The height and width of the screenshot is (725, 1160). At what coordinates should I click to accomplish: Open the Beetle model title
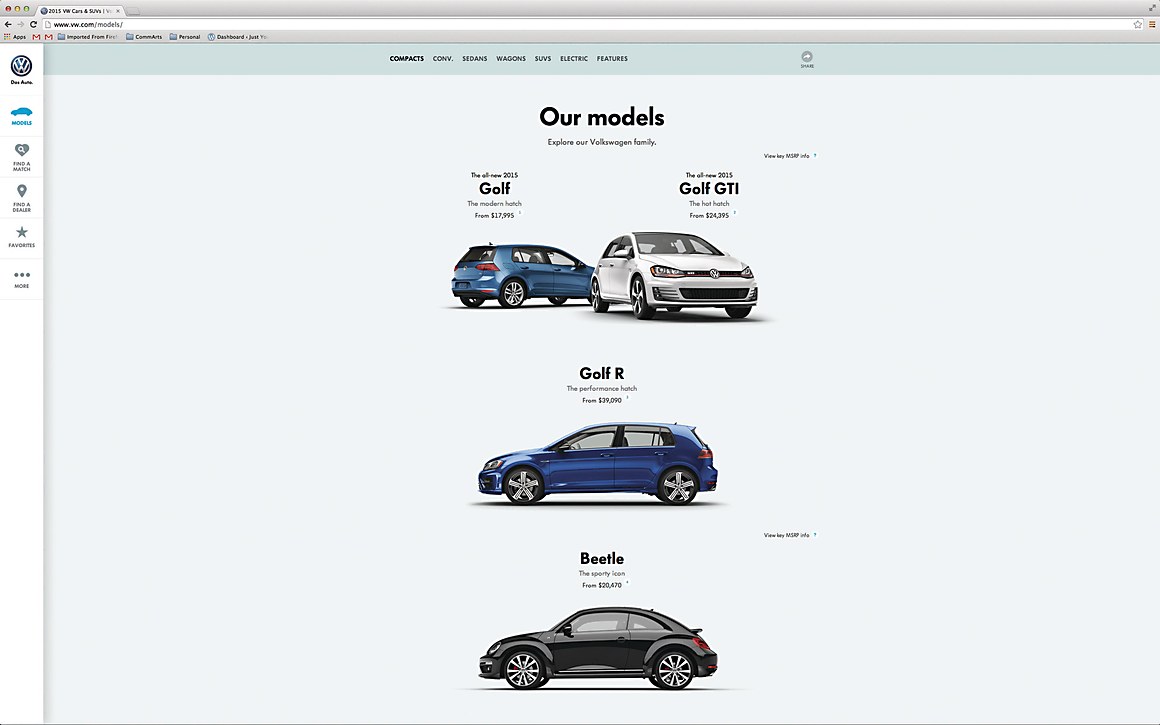point(602,559)
